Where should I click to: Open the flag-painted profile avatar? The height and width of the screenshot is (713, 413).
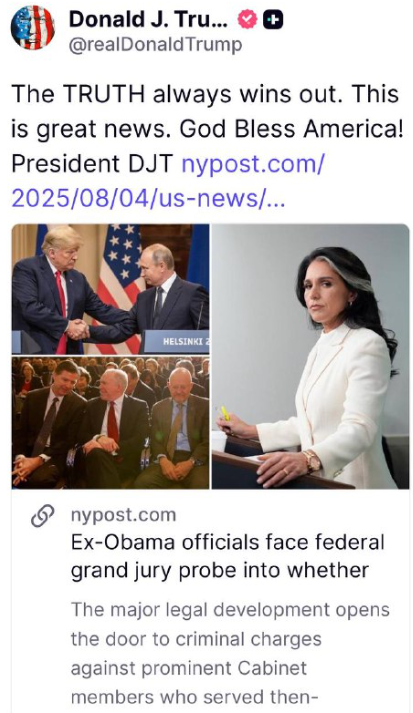[33, 28]
